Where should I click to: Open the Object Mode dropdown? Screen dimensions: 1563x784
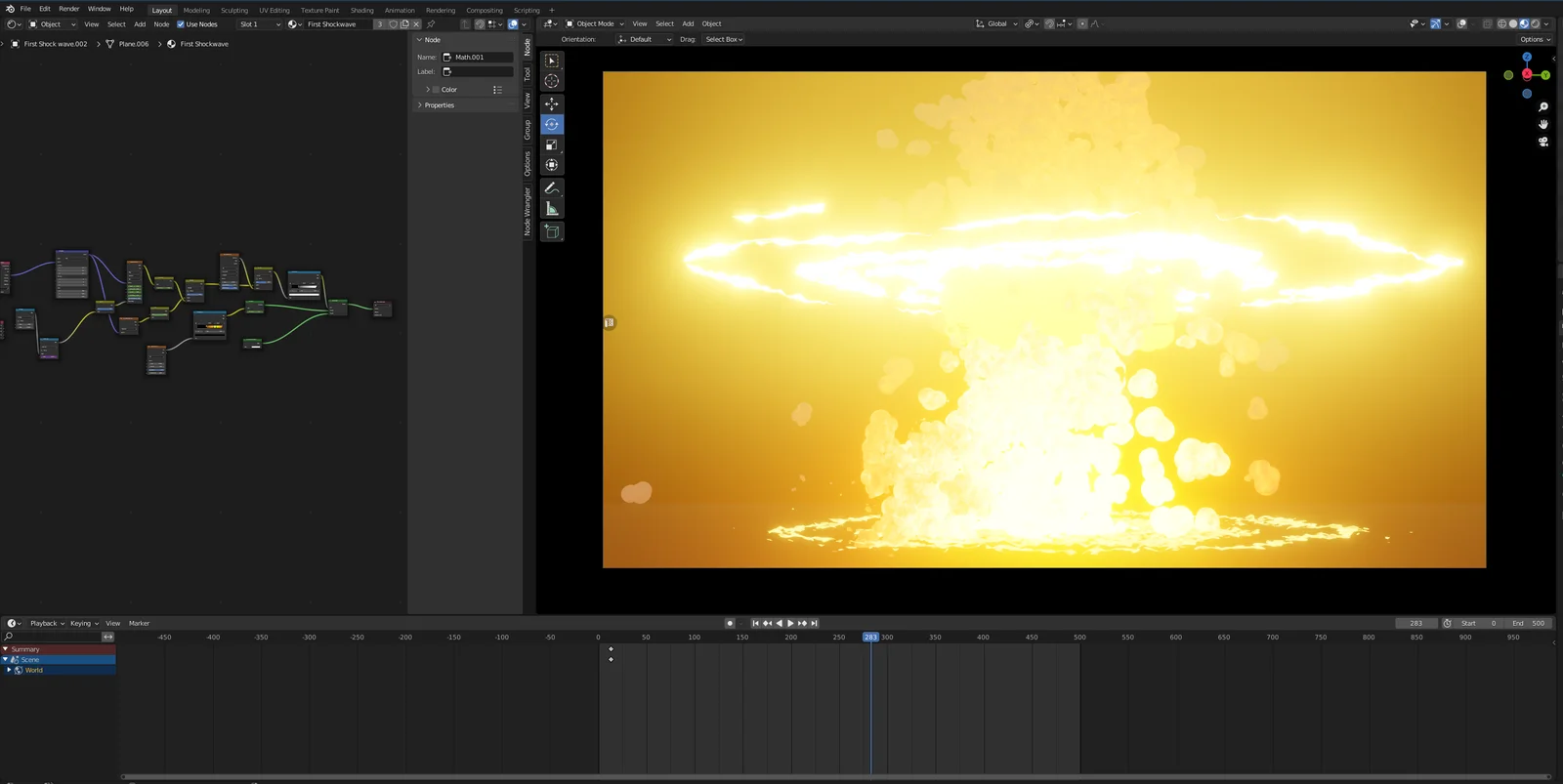[594, 24]
